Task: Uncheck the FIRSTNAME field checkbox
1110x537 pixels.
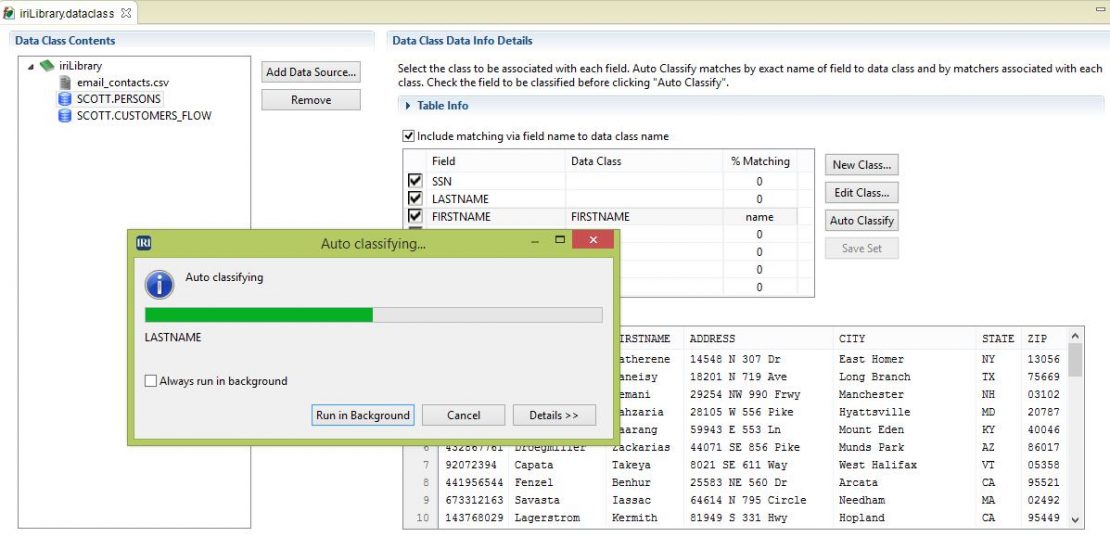Action: (x=415, y=216)
